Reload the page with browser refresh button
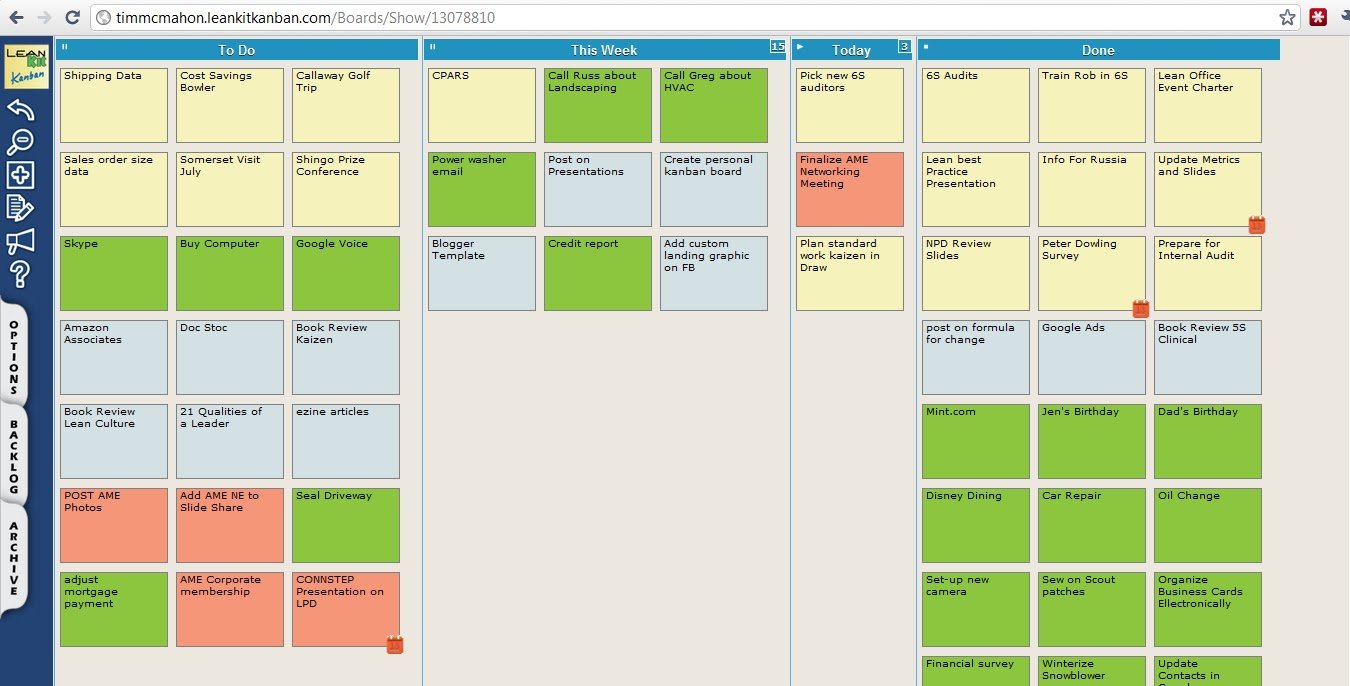 (72, 17)
